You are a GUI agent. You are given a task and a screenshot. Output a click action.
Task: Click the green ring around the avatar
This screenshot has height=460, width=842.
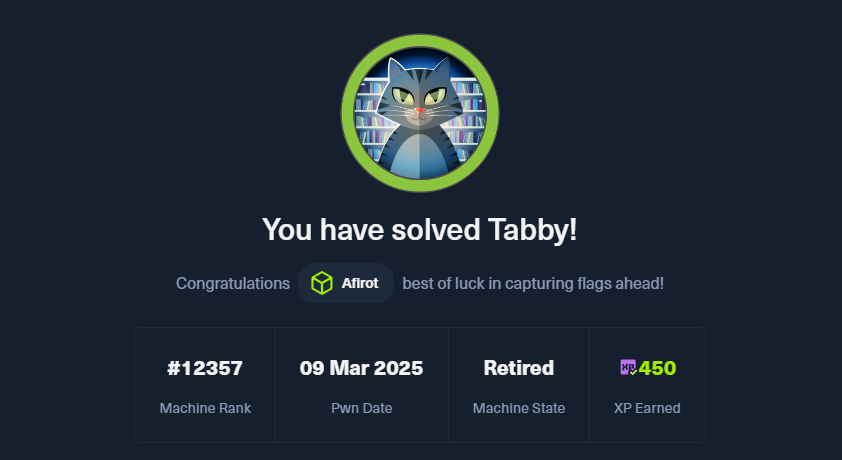pyautogui.click(x=420, y=41)
